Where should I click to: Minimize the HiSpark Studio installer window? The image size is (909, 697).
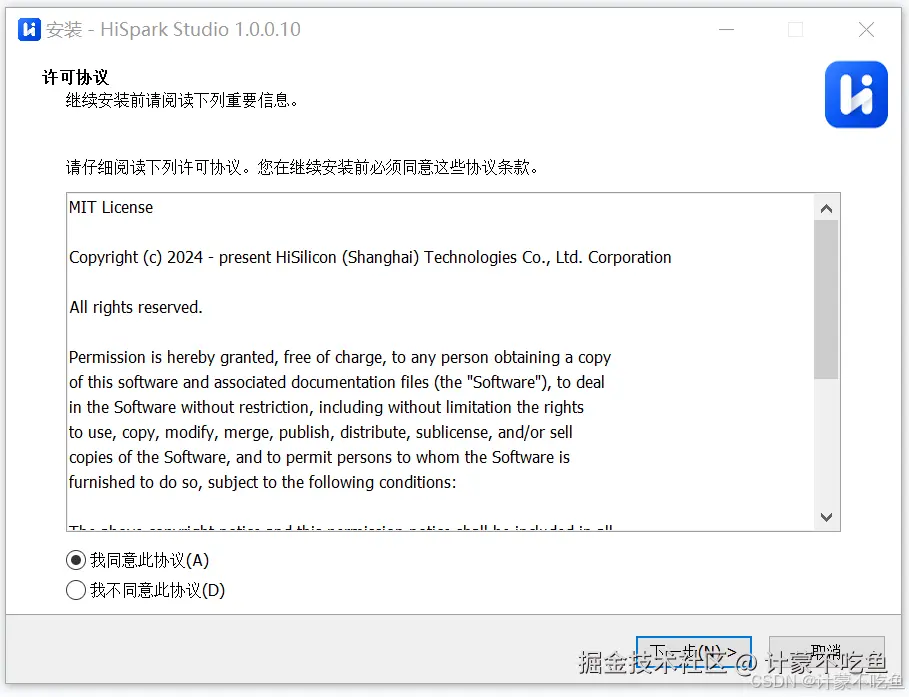point(726,30)
